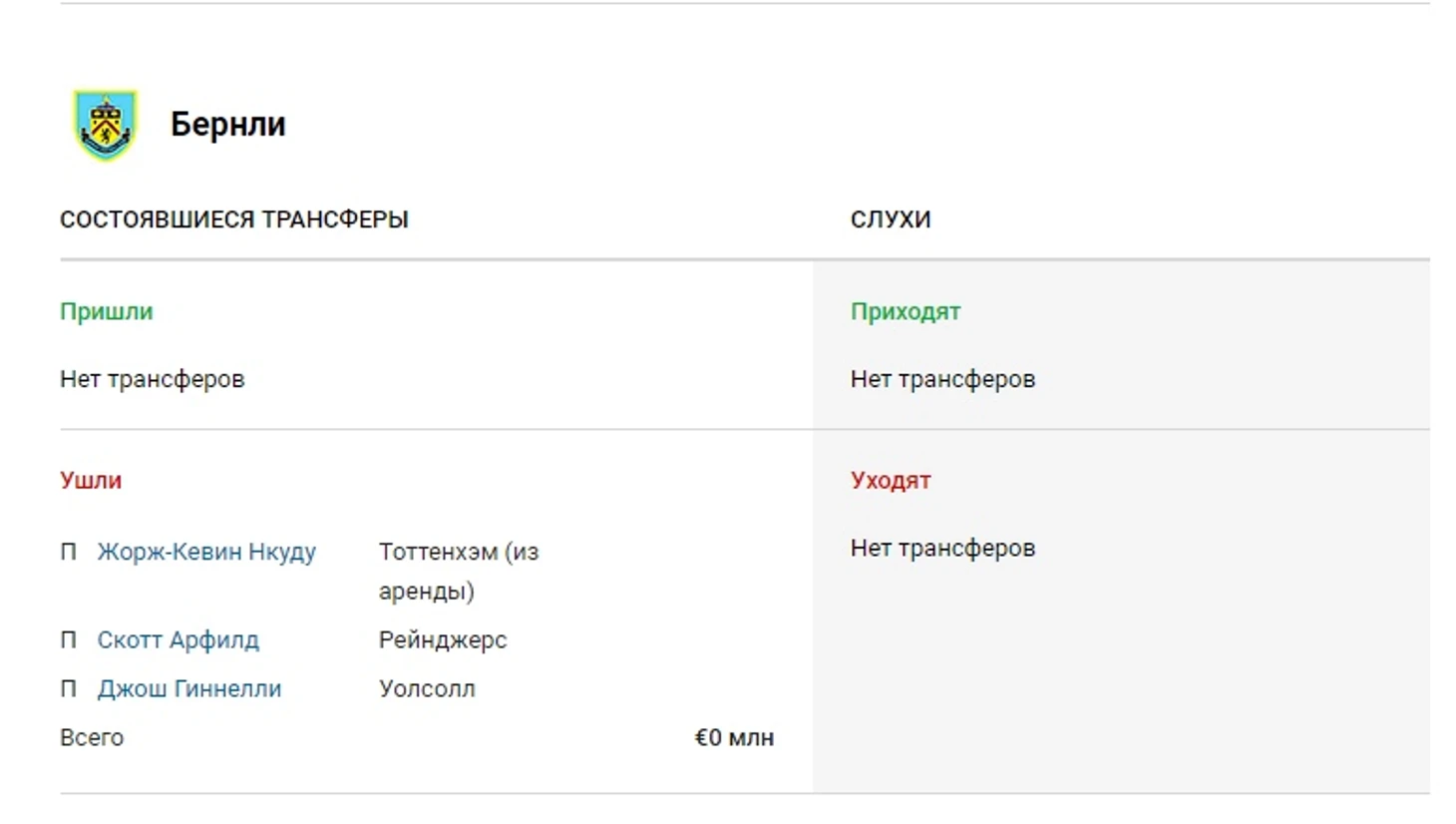Click the €0 млн total amount
Viewport: 1456px width, 824px height.
tap(734, 738)
